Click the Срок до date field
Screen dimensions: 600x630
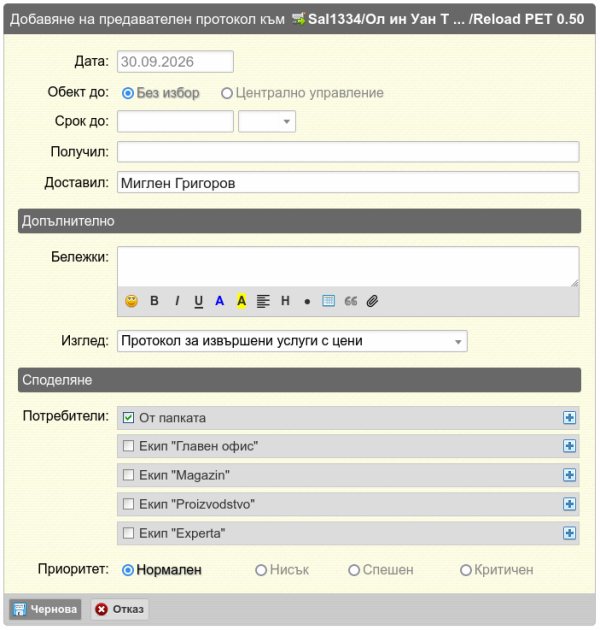click(x=175, y=121)
